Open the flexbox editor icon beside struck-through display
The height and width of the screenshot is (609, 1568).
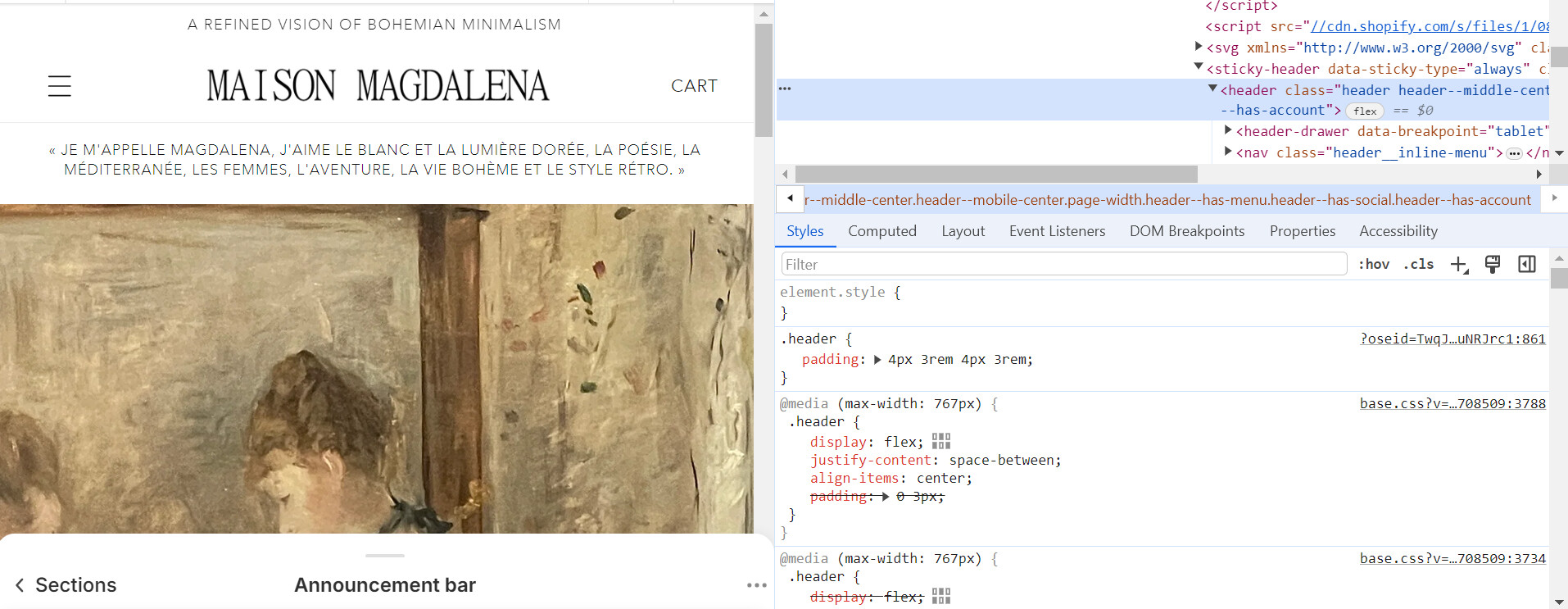point(941,597)
